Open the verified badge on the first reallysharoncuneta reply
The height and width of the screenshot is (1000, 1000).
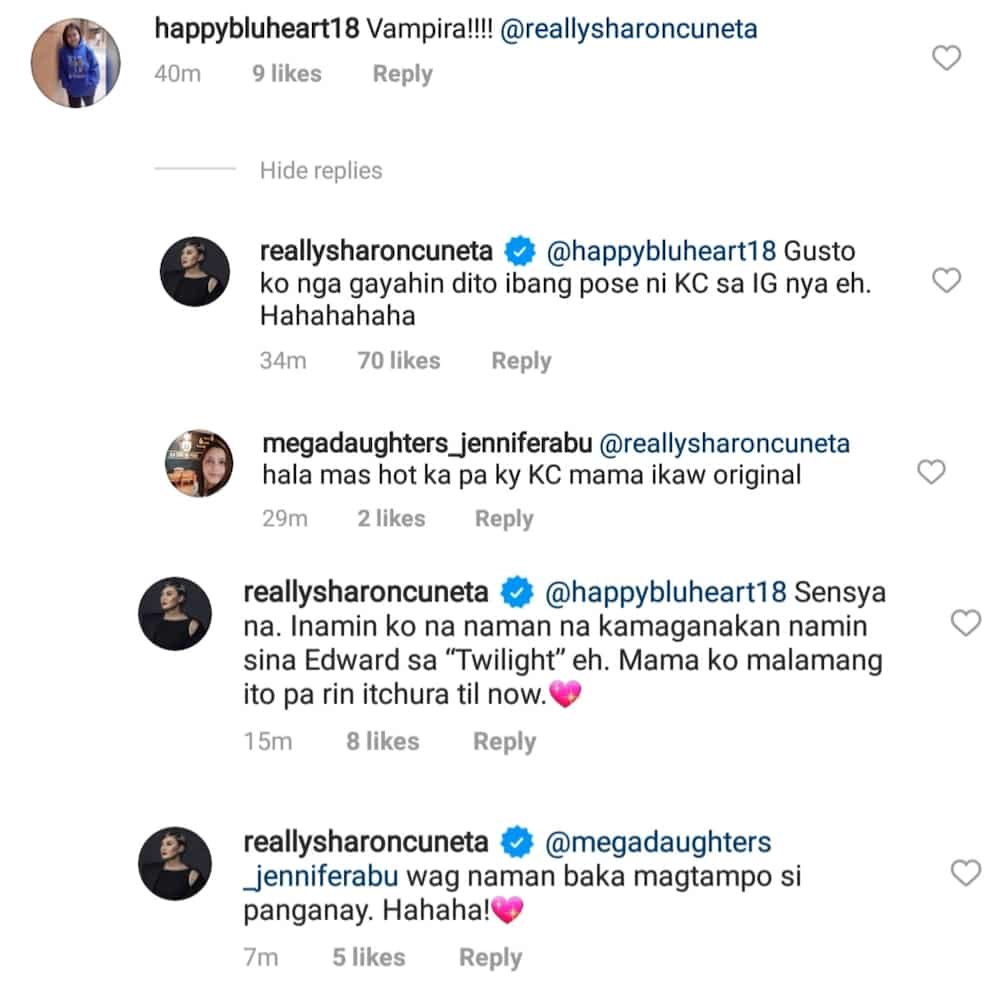(520, 251)
